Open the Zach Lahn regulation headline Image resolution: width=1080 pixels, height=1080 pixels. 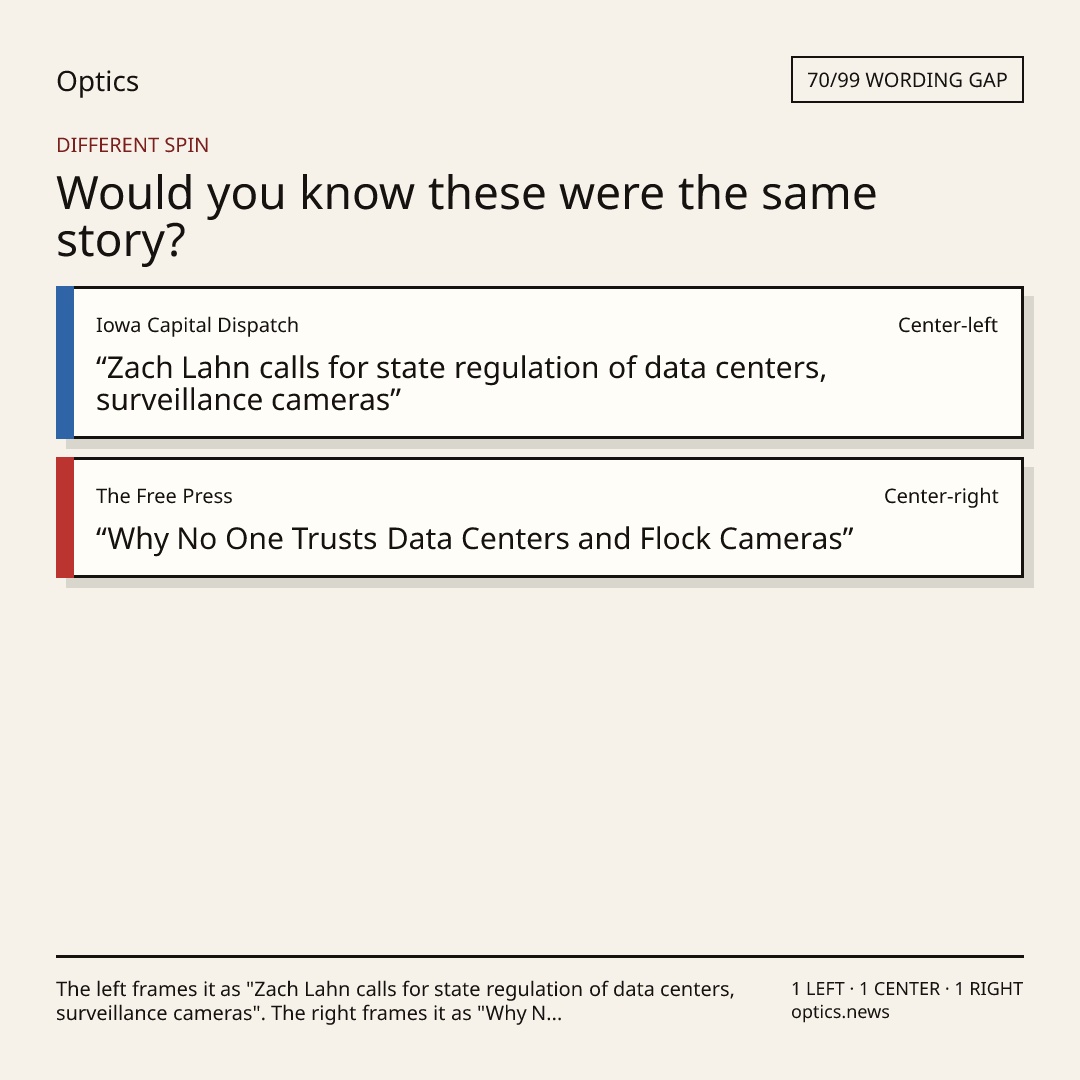(x=461, y=384)
